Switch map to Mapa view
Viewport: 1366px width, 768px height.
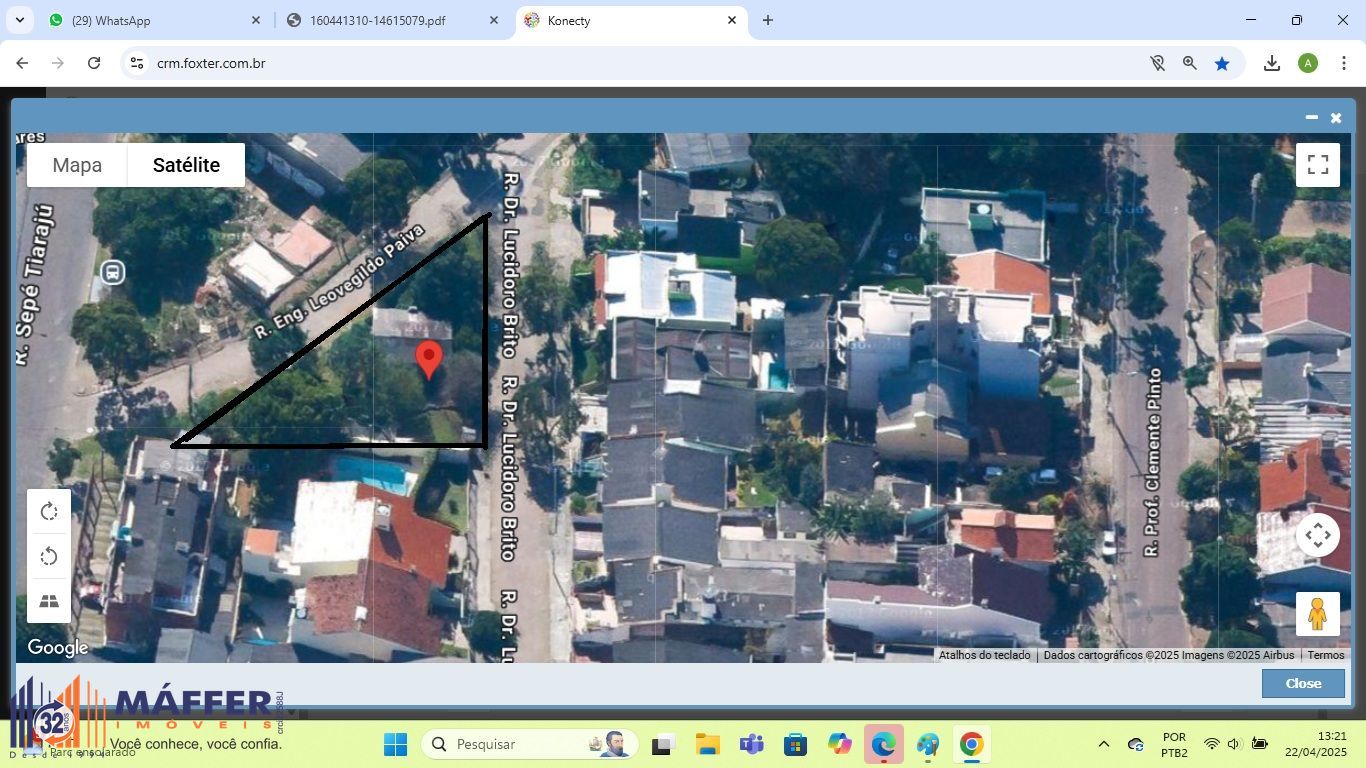(77, 165)
